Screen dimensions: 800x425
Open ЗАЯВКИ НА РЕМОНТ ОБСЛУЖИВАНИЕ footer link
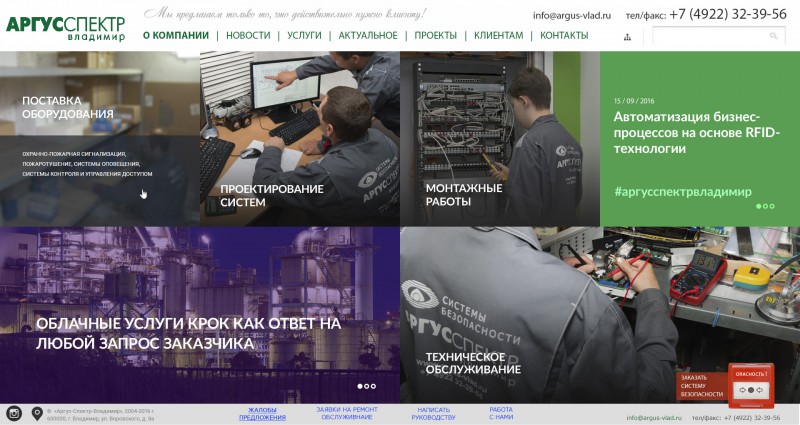347,413
